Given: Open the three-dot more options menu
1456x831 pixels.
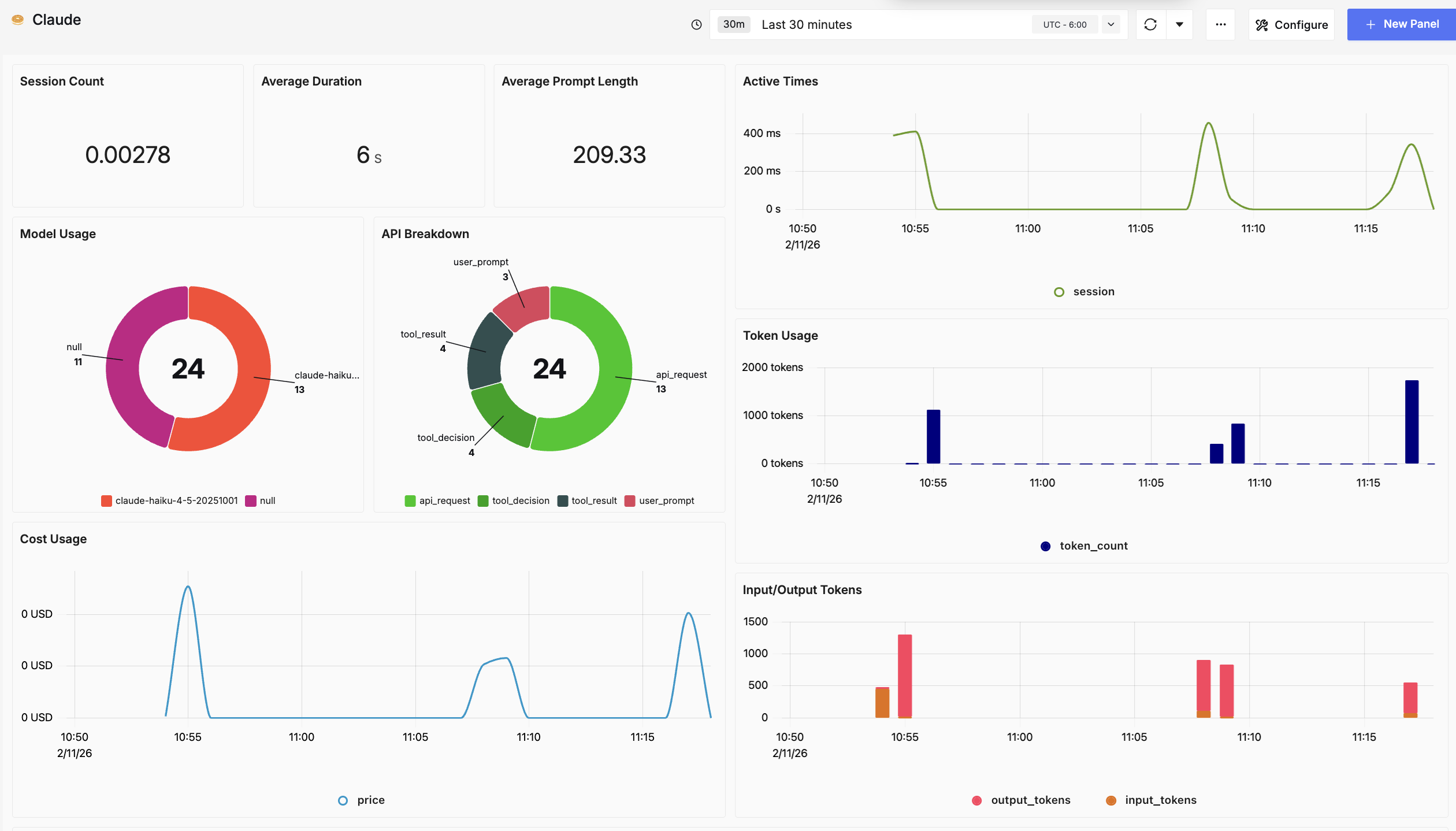Looking at the screenshot, I should point(1220,25).
